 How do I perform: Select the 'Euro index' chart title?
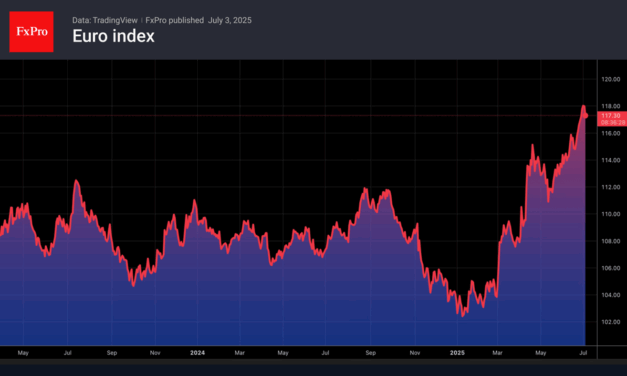[x=114, y=36]
